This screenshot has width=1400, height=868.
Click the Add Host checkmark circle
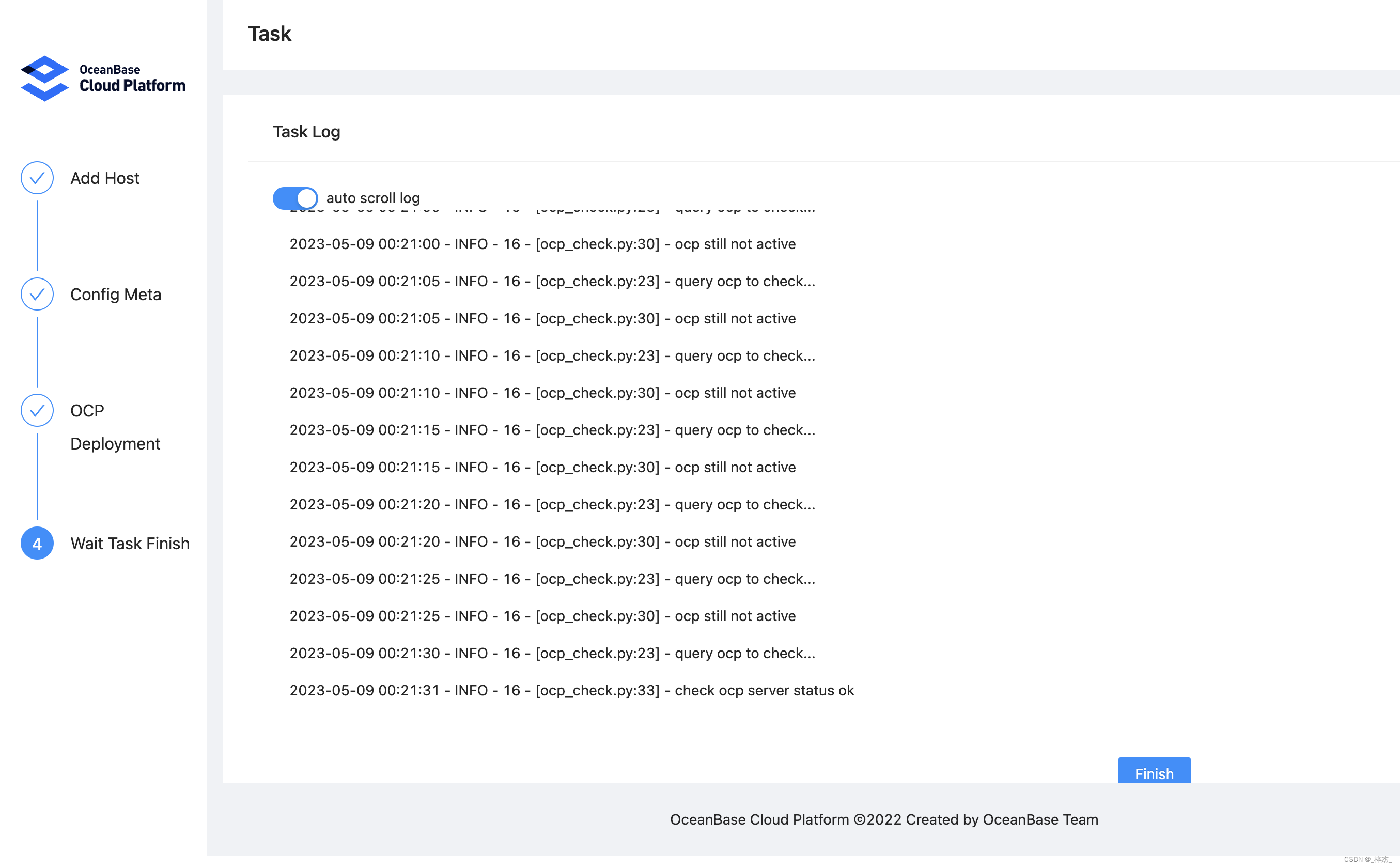click(37, 178)
